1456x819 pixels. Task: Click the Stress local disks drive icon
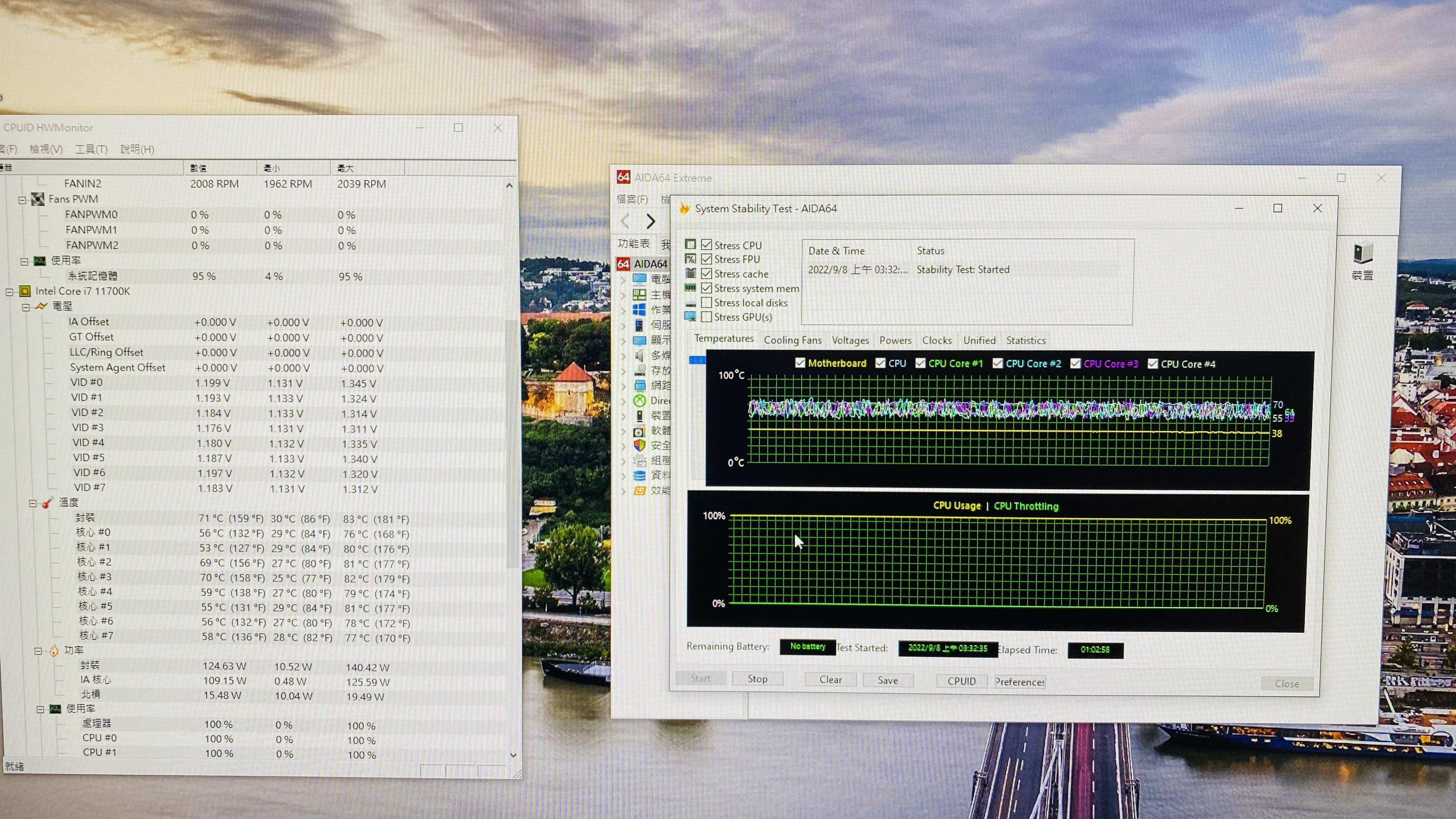click(690, 304)
